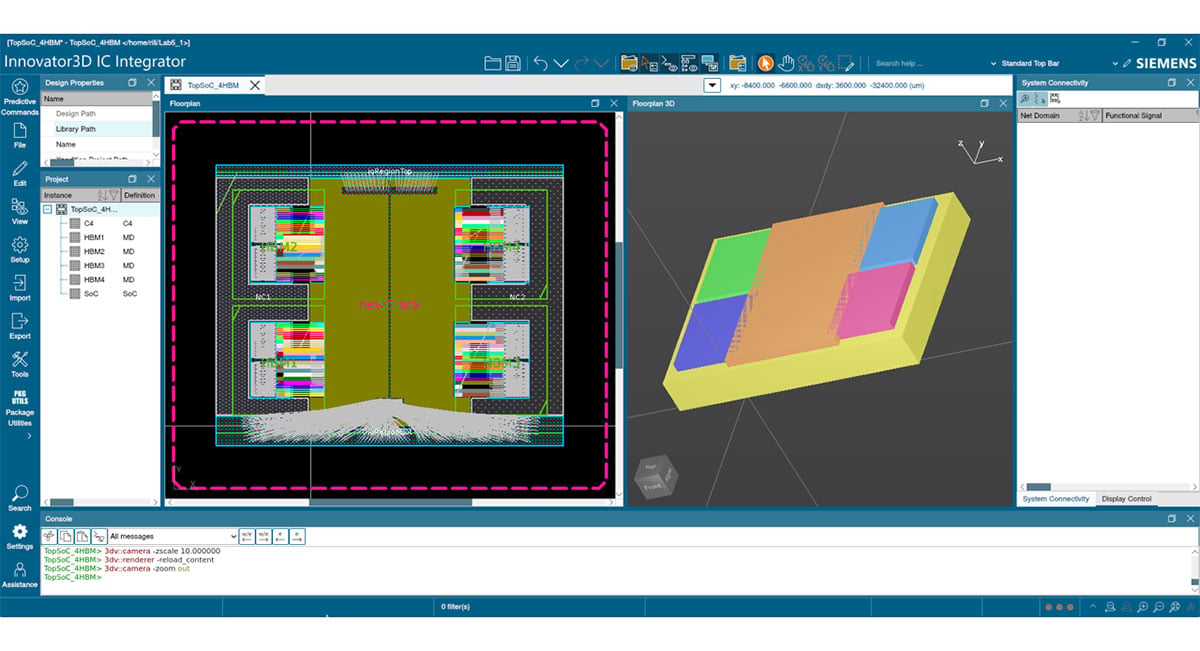Switch to System Connectivity tab
The height and width of the screenshot is (651, 1200).
click(x=1055, y=499)
